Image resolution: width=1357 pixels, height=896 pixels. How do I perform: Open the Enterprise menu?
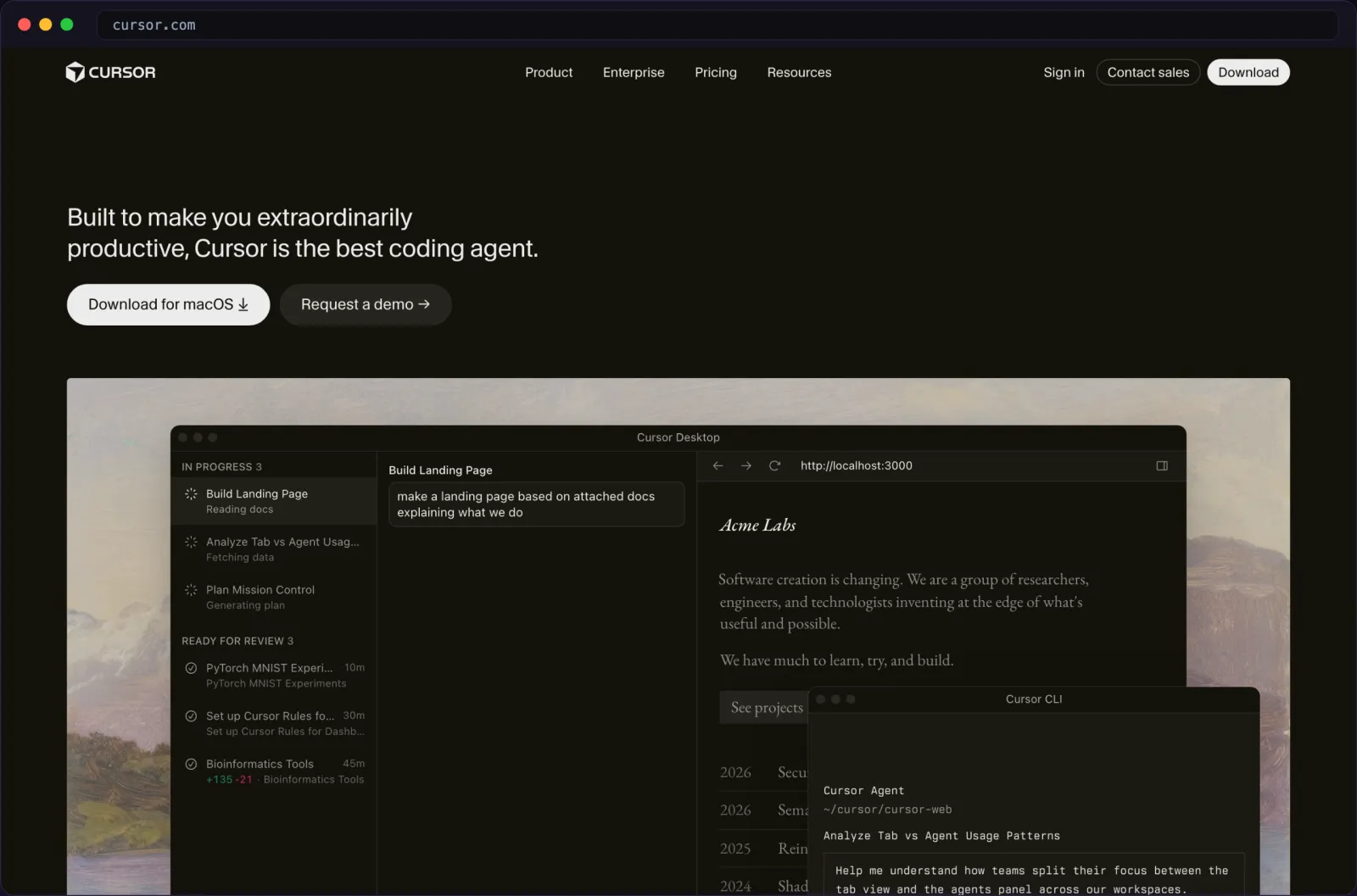coord(634,72)
